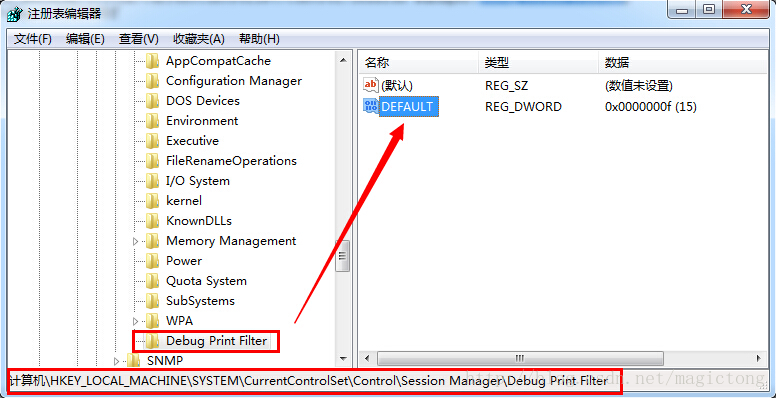The image size is (776, 398).
Task: Click the kernel folder icon
Action: (152, 201)
